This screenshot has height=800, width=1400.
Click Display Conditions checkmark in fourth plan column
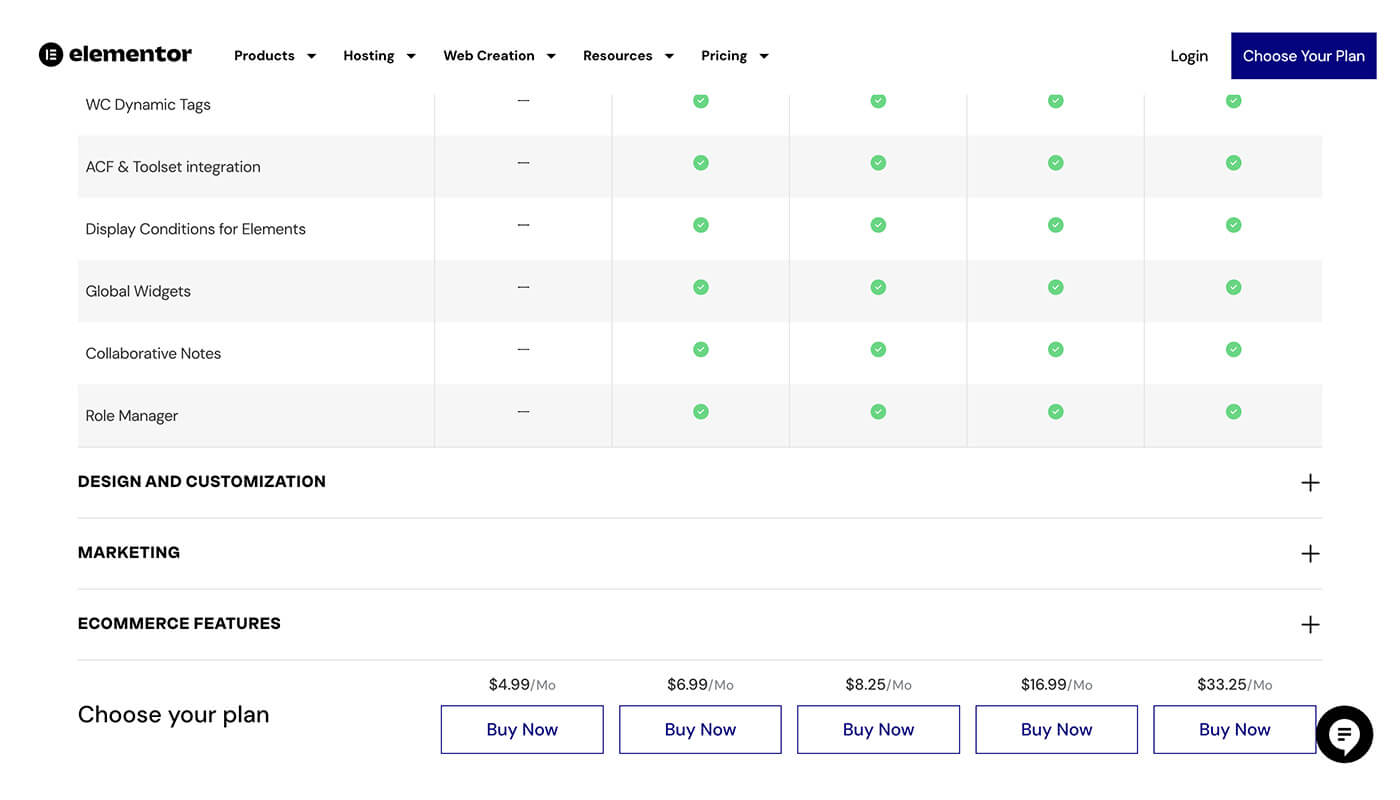click(1056, 225)
